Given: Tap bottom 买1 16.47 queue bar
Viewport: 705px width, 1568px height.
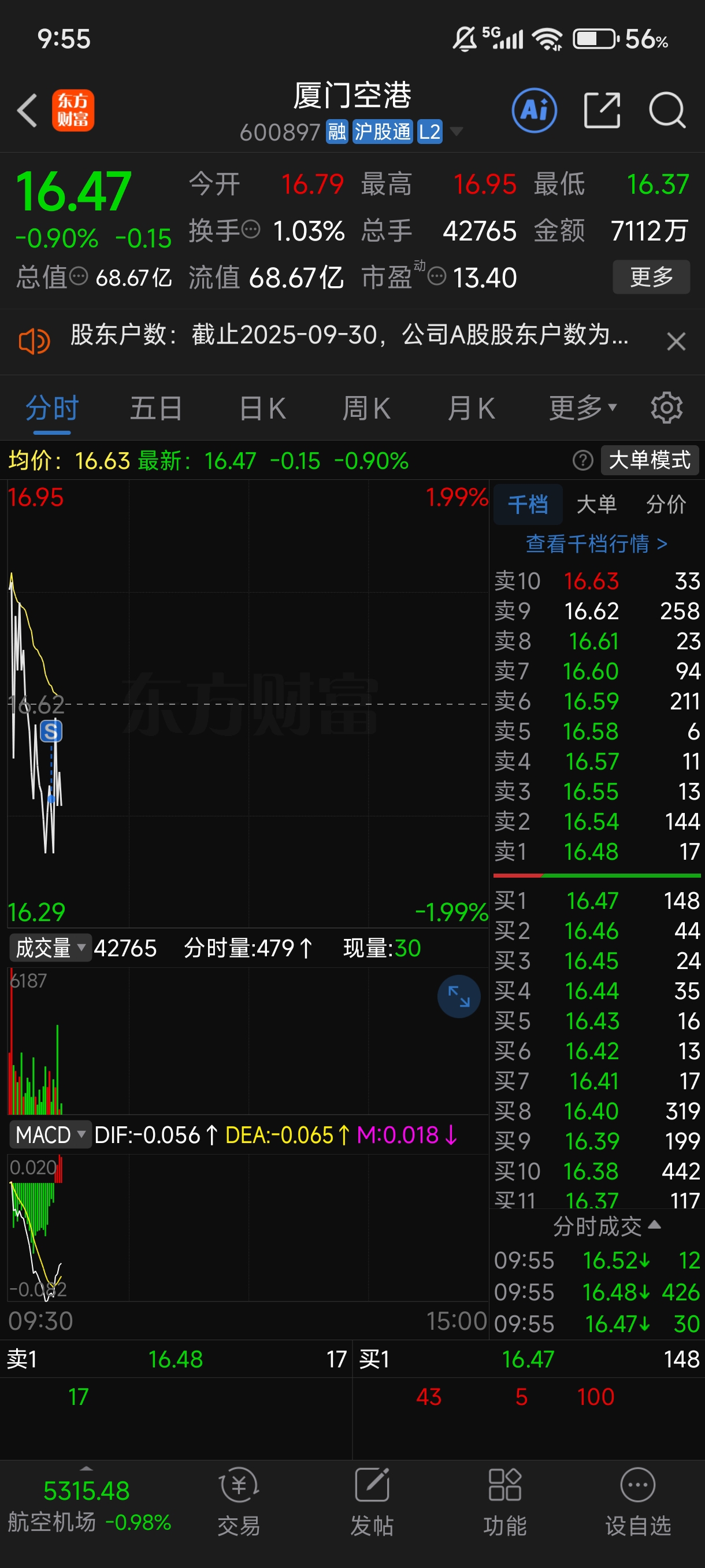Looking at the screenshot, I should pyautogui.click(x=529, y=1359).
